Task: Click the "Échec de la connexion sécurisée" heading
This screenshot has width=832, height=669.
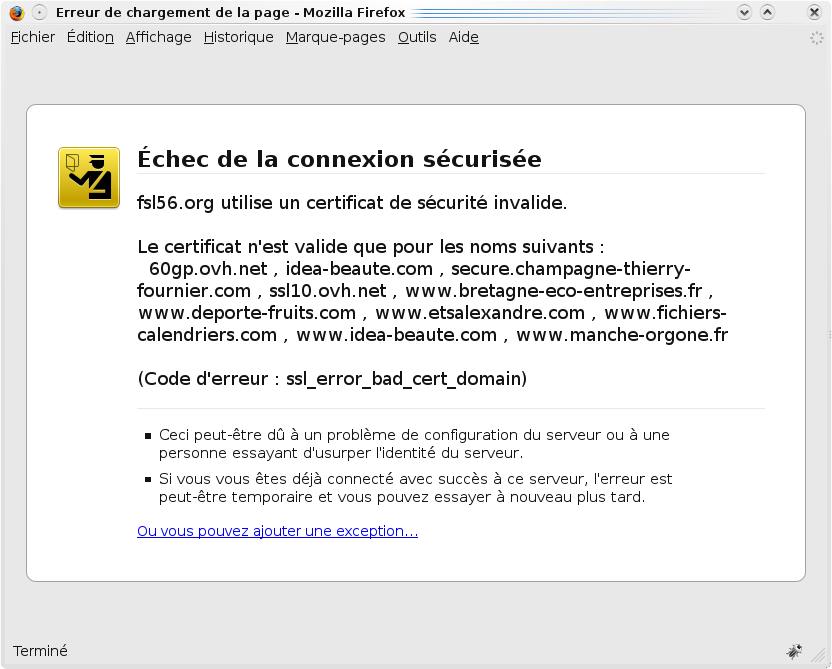Action: click(x=340, y=159)
